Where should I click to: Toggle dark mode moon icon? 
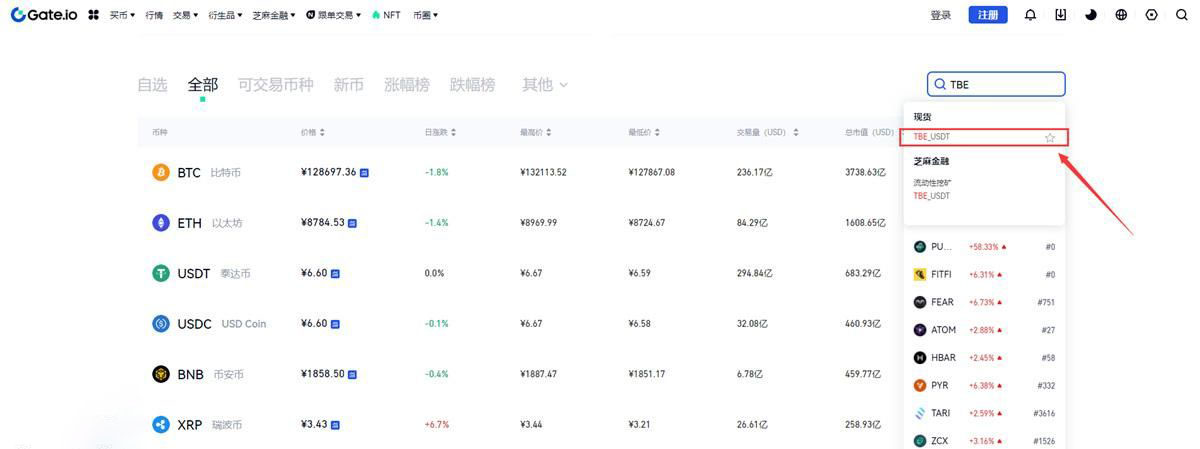[x=1091, y=15]
